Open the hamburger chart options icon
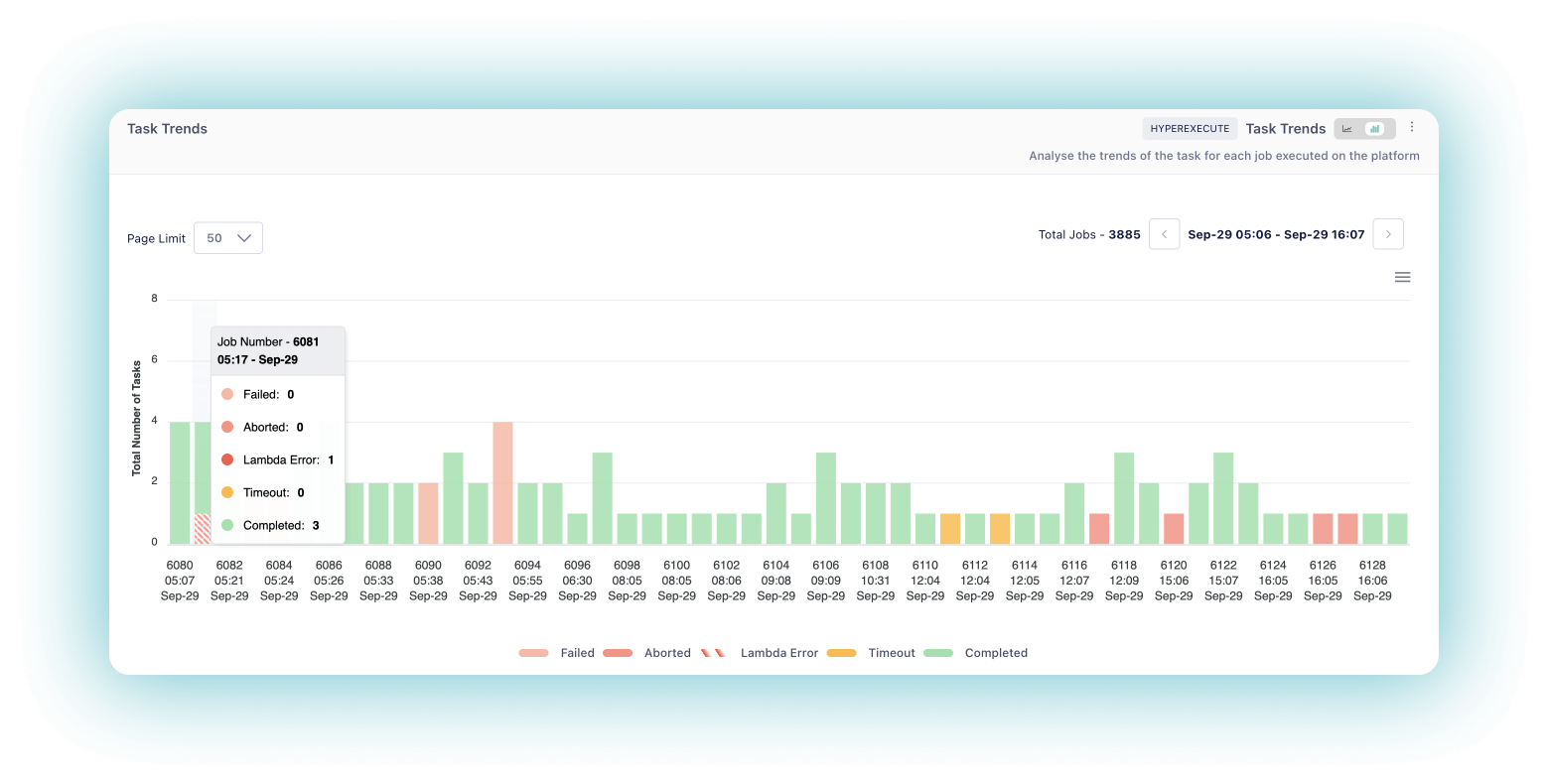Viewport: 1548px width, 784px height. click(1402, 277)
